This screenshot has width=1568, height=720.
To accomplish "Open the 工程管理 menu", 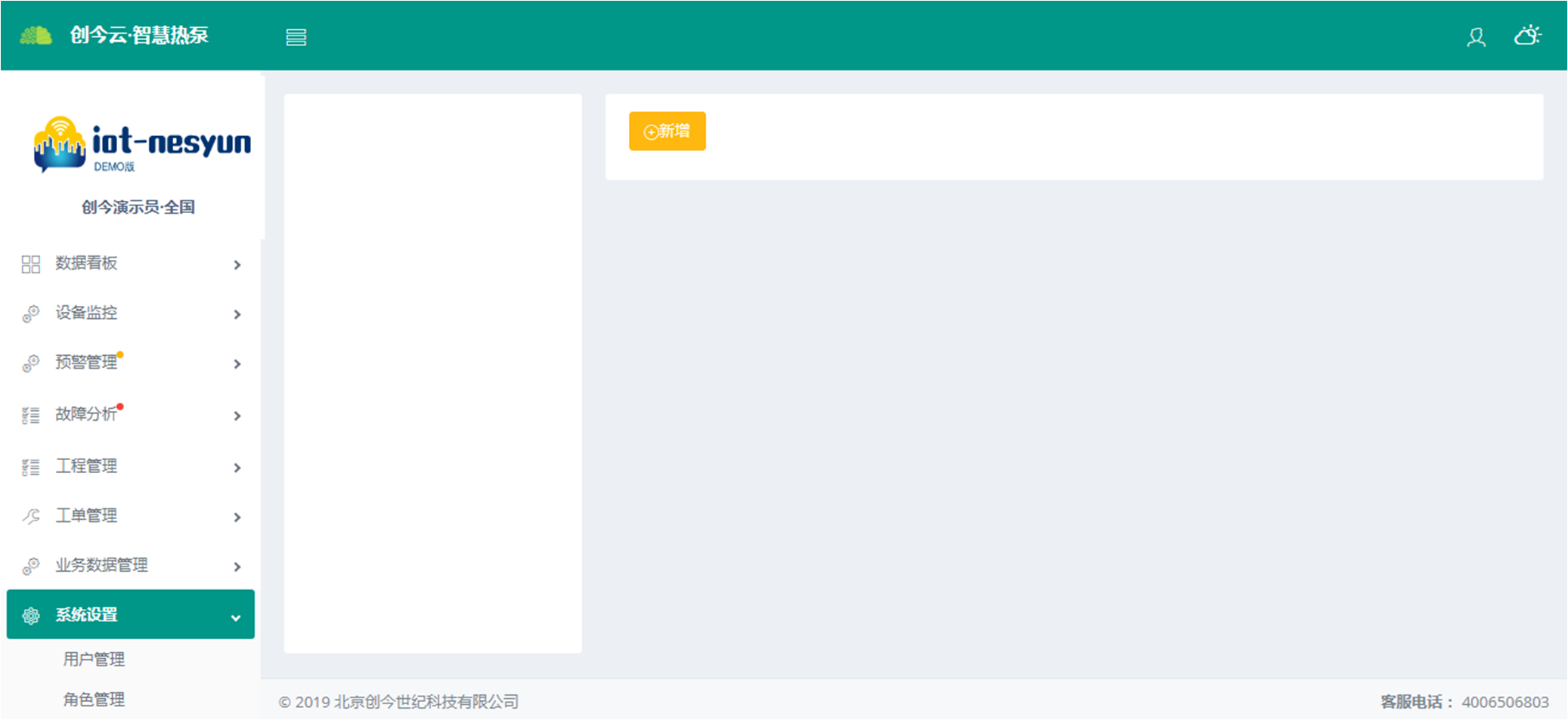I will pos(131,467).
